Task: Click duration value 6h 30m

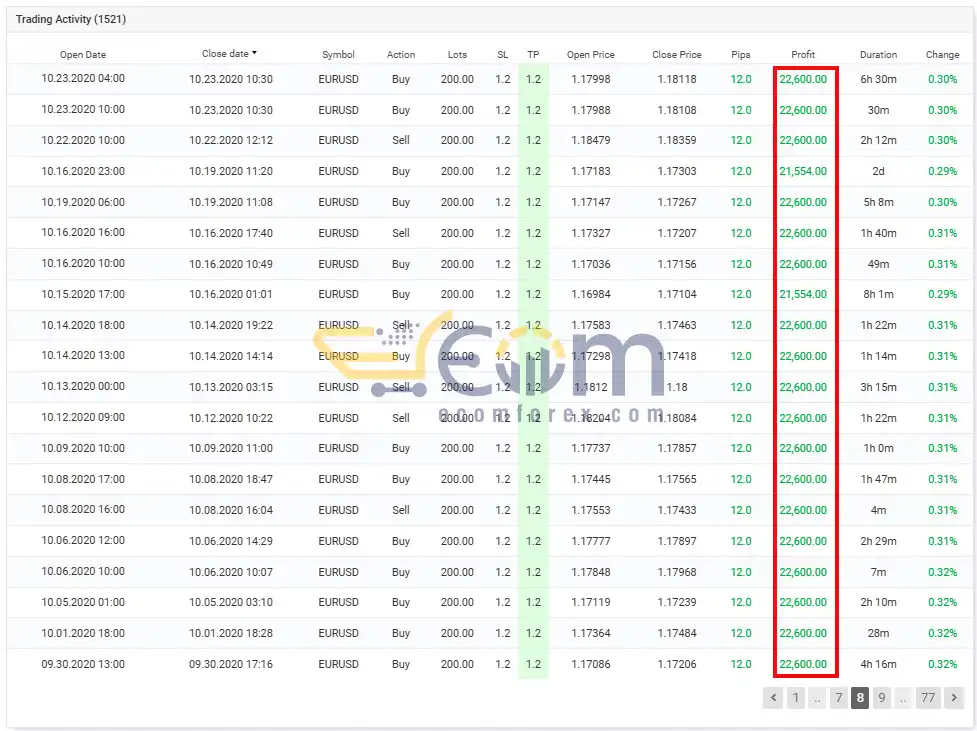Action: [x=879, y=79]
